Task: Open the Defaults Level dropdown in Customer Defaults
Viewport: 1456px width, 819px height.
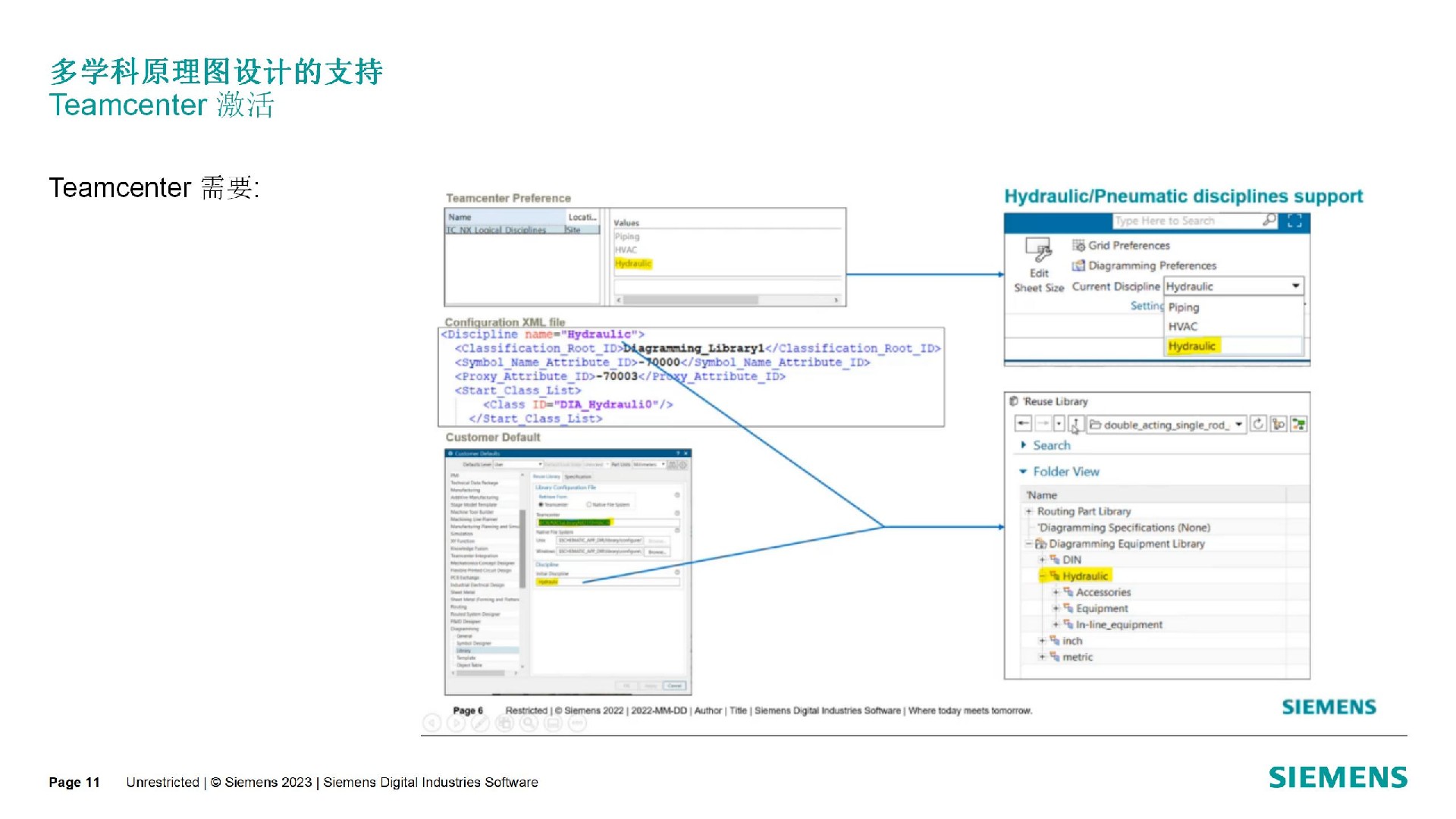Action: [x=518, y=464]
